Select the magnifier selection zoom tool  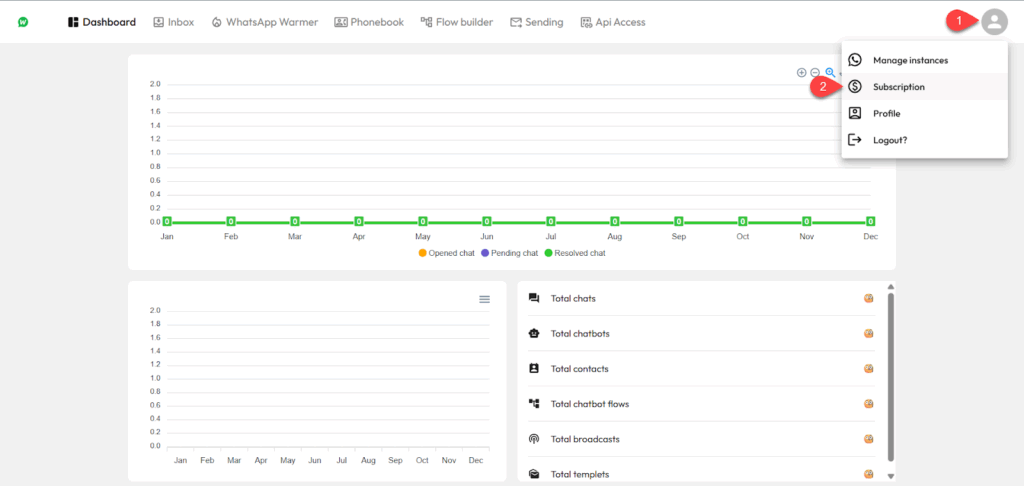point(830,72)
